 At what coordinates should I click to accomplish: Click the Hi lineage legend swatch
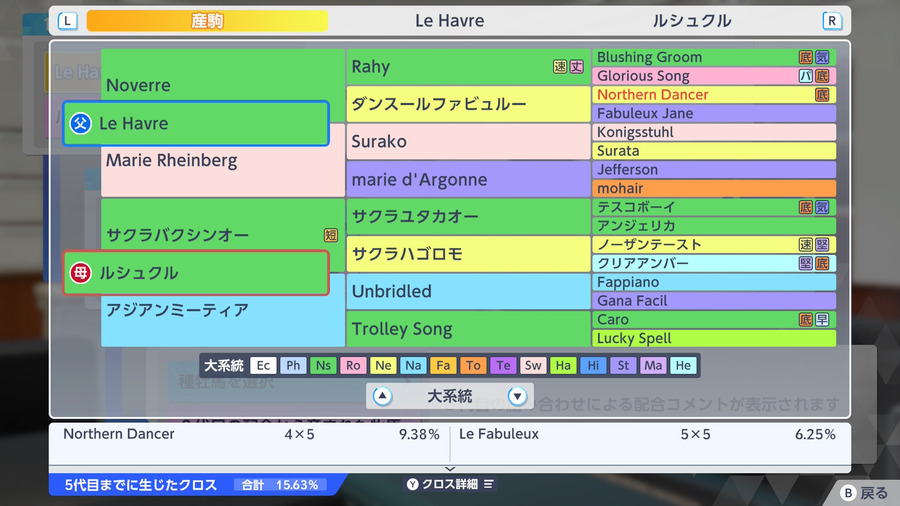coord(593,365)
